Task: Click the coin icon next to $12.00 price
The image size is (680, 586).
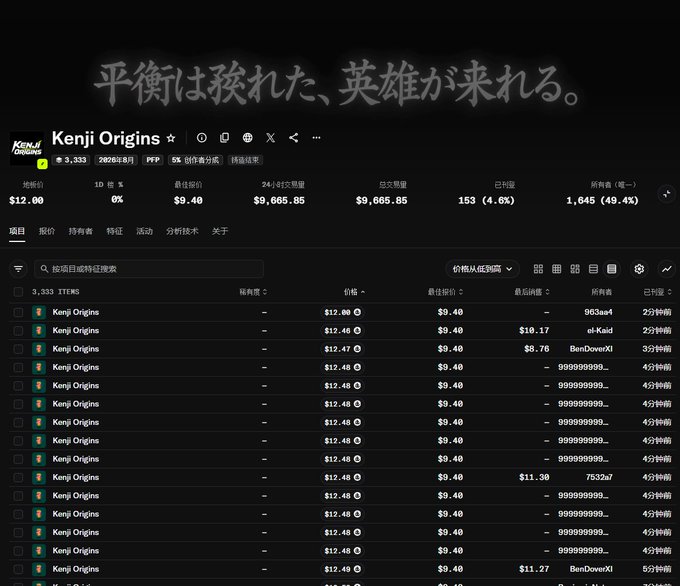Action: (x=357, y=312)
